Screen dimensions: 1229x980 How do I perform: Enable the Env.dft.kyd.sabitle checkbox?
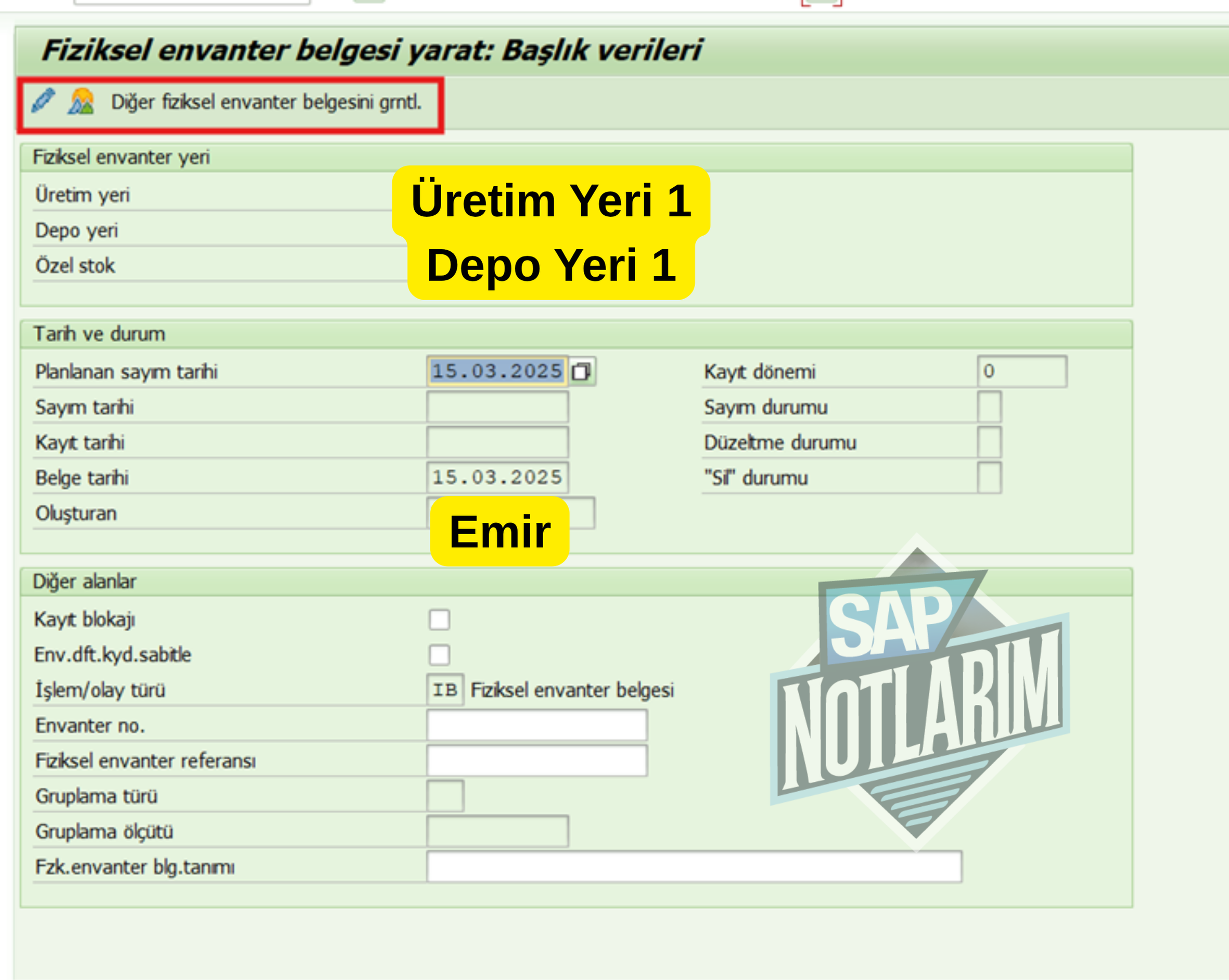pos(440,655)
